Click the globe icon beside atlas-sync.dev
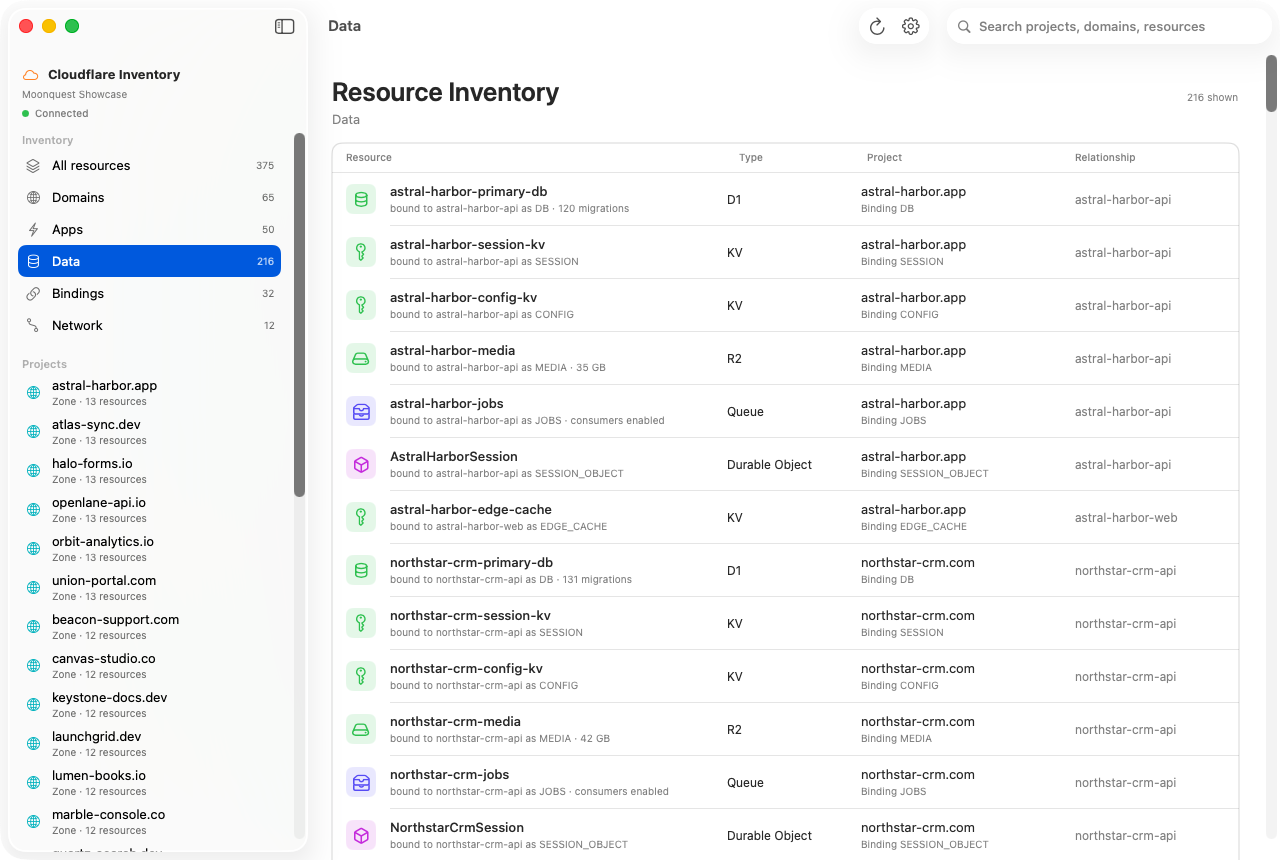Image resolution: width=1280 pixels, height=860 pixels. pyautogui.click(x=33, y=432)
